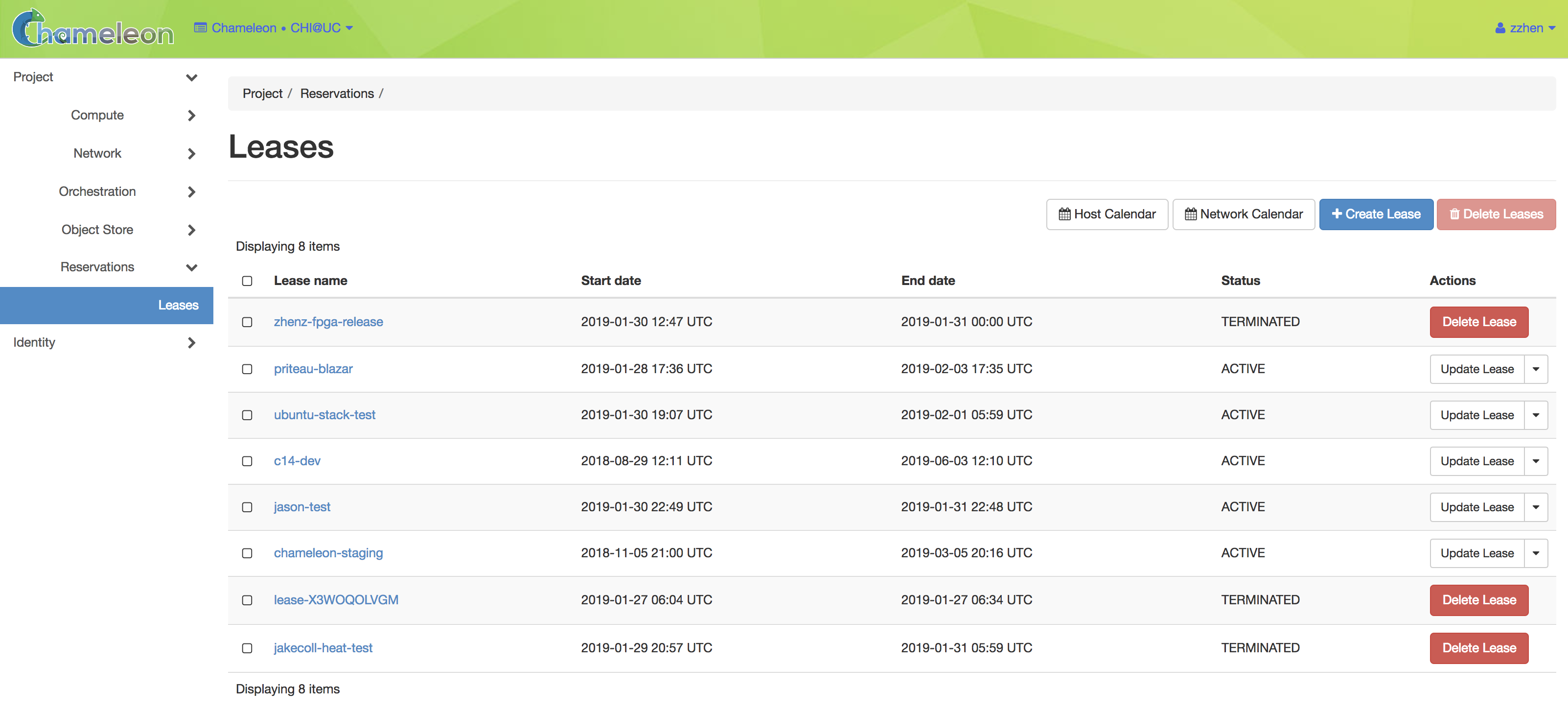Expand the Orchestration sidebar menu
Image resolution: width=1568 pixels, height=713 pixels.
(191, 192)
